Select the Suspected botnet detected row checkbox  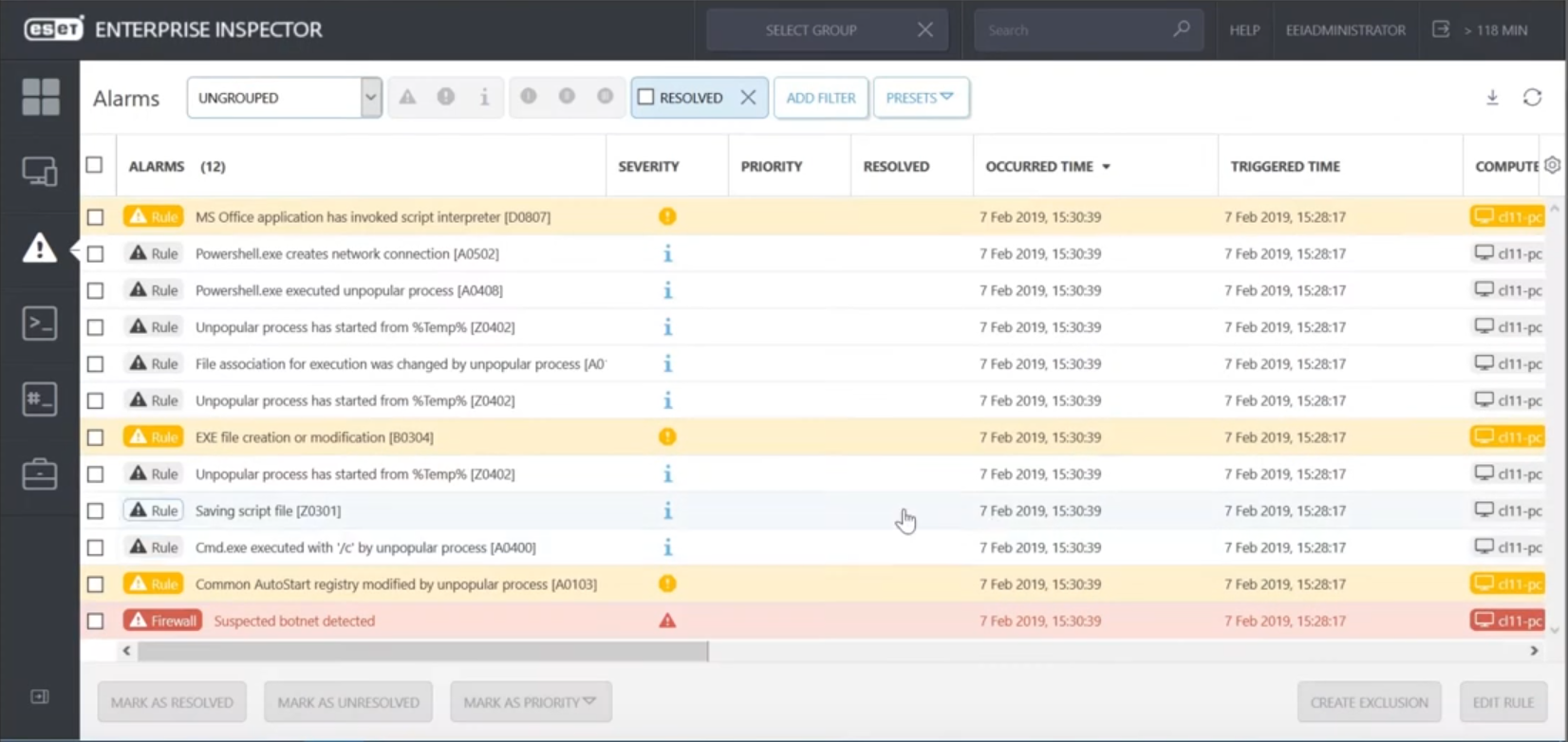(x=95, y=621)
